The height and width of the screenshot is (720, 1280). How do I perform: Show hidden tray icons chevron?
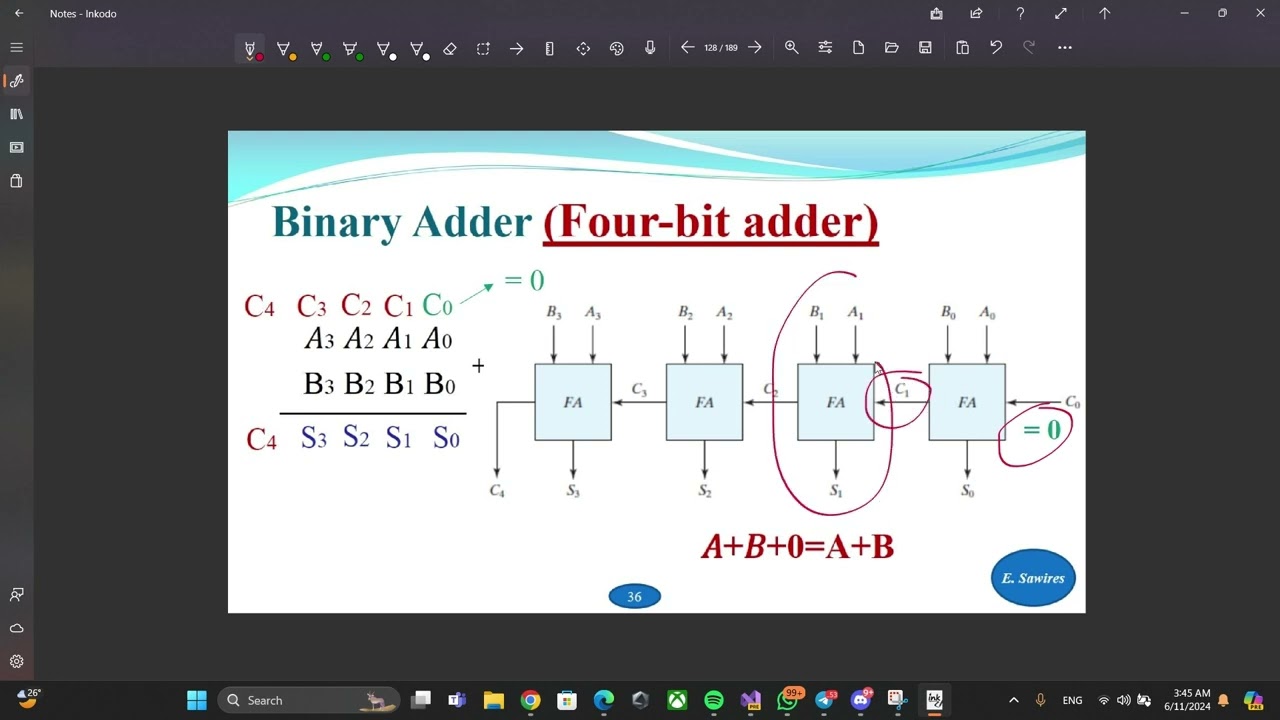(1013, 700)
